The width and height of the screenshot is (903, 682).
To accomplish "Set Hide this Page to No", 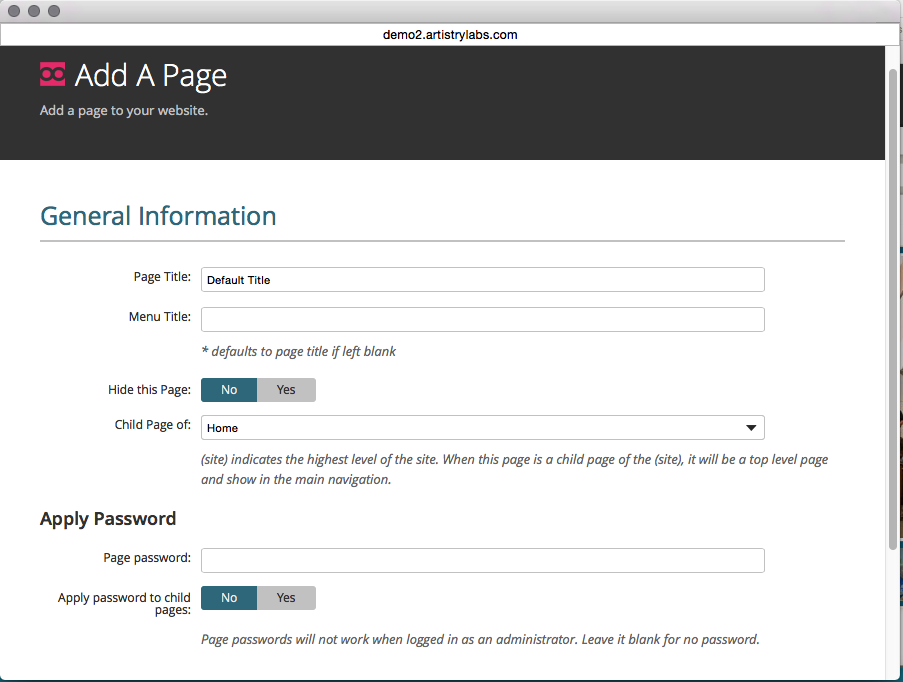I will tap(229, 390).
